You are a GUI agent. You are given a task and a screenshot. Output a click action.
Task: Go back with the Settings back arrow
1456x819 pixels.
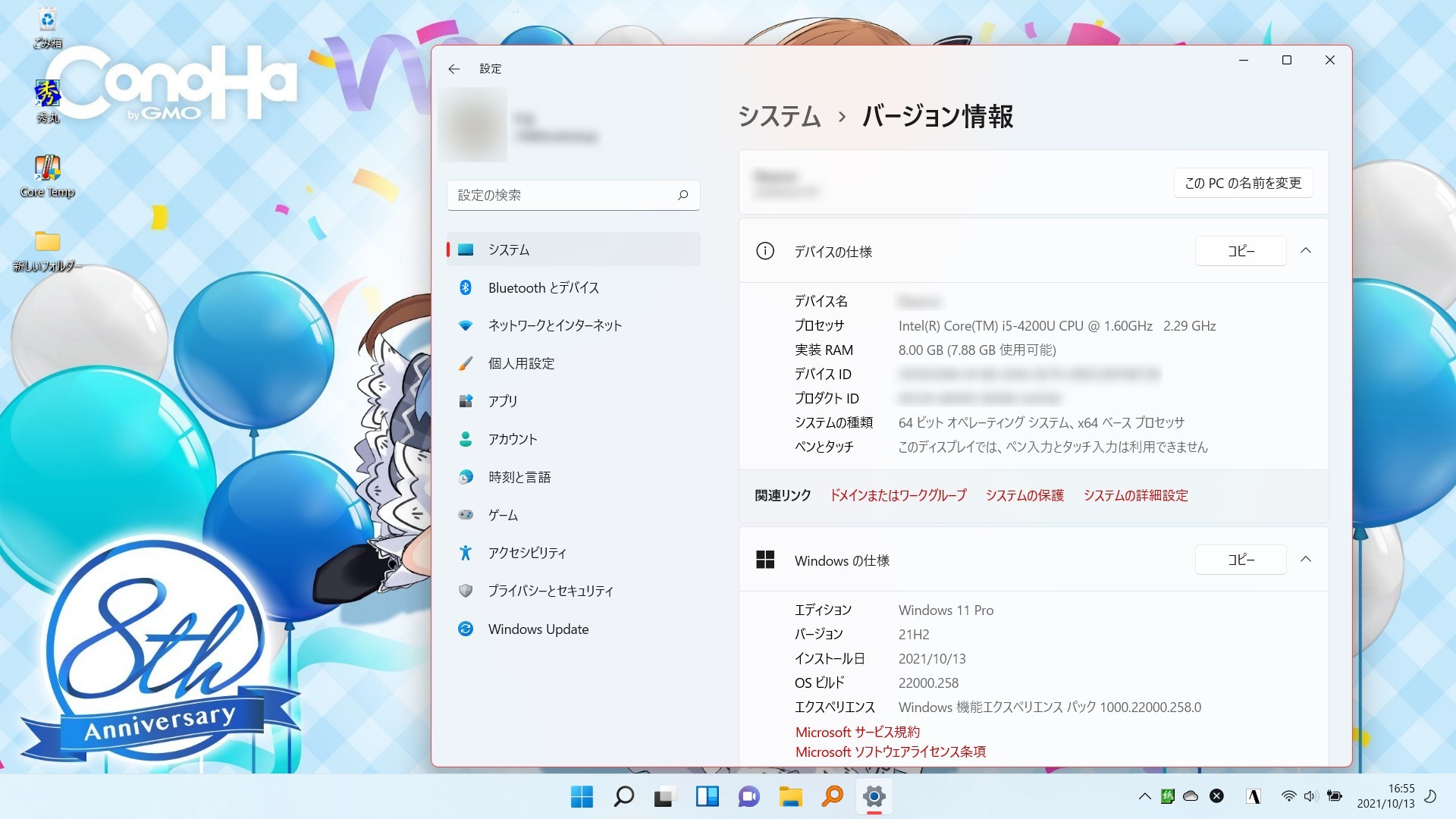(x=453, y=69)
